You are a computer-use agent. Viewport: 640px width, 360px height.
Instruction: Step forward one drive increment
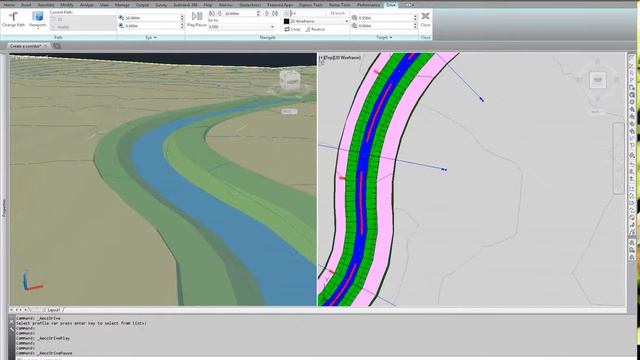point(267,13)
